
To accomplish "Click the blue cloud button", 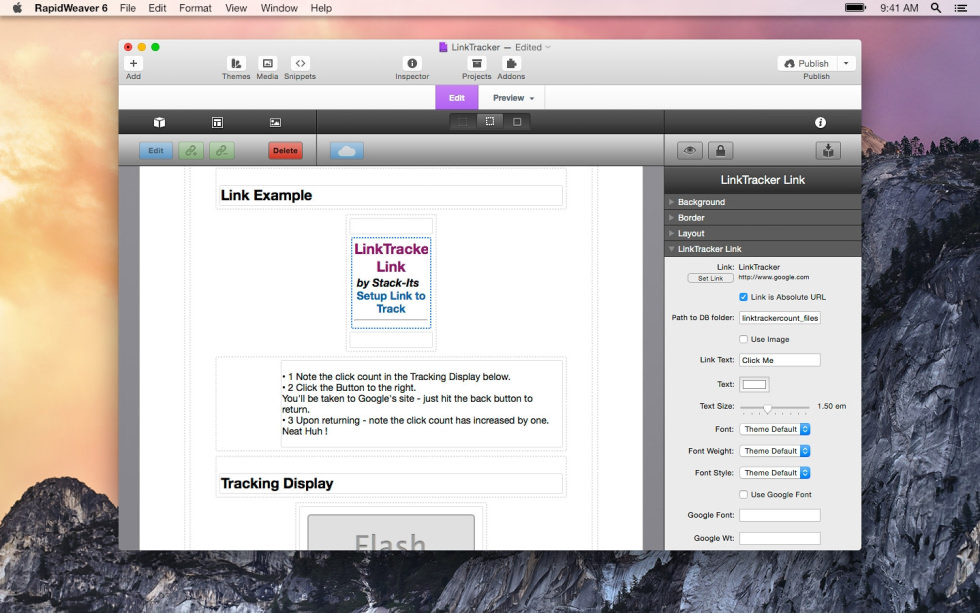I will click(347, 151).
